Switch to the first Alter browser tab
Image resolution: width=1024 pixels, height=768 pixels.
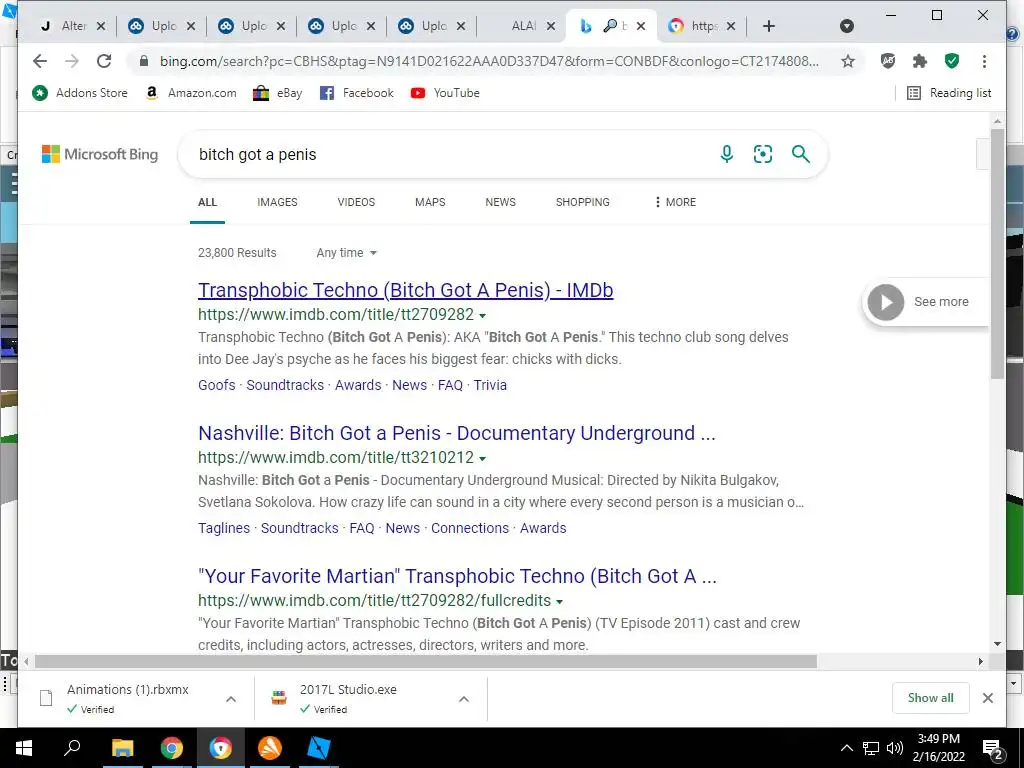(72, 26)
